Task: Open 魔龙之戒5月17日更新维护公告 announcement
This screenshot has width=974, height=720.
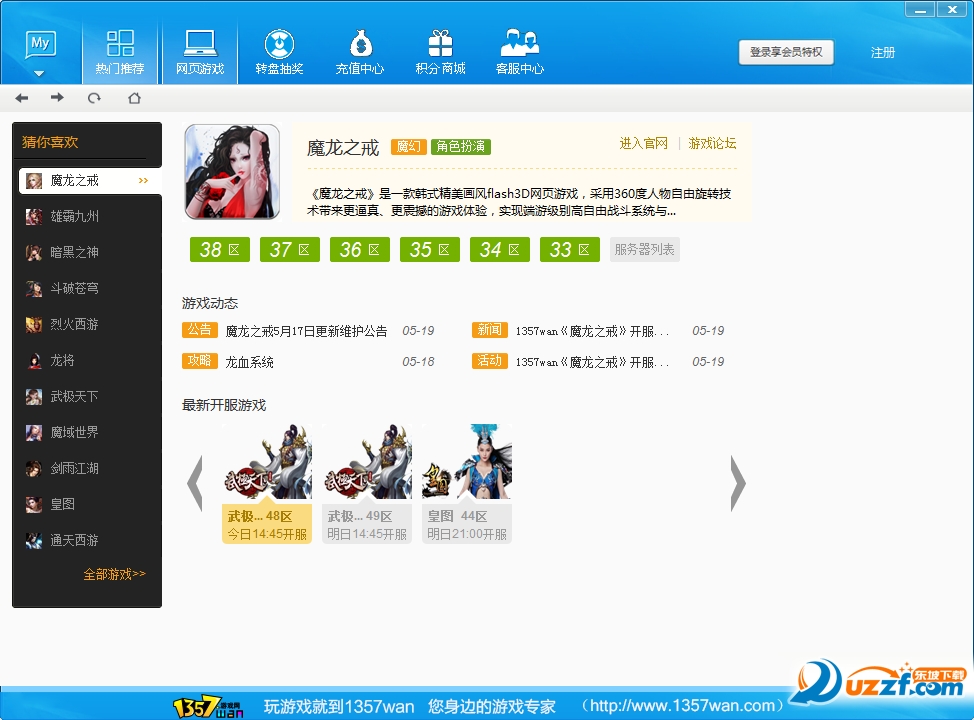Action: 306,331
